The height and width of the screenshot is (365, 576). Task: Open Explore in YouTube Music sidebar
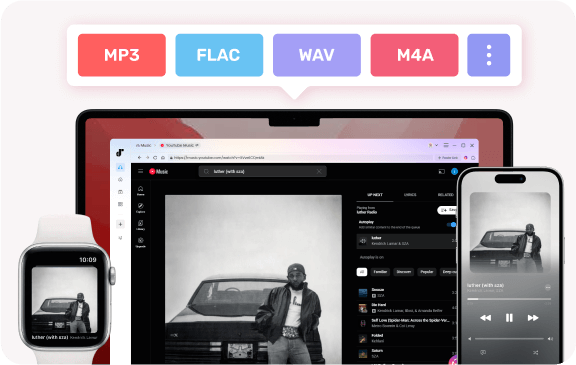pyautogui.click(x=140, y=208)
